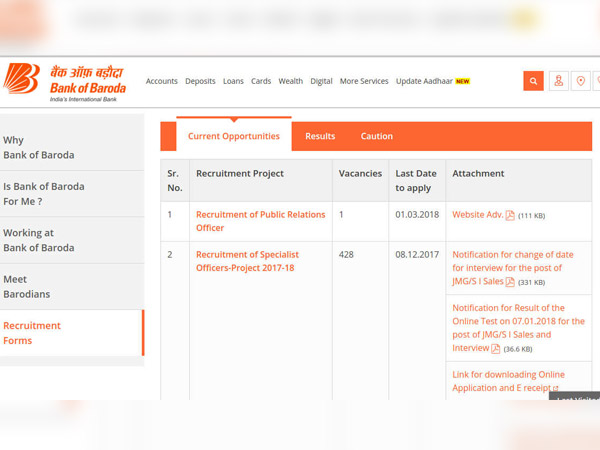This screenshot has height=450, width=600.
Task: Open the Deposits menu
Action: tap(200, 81)
